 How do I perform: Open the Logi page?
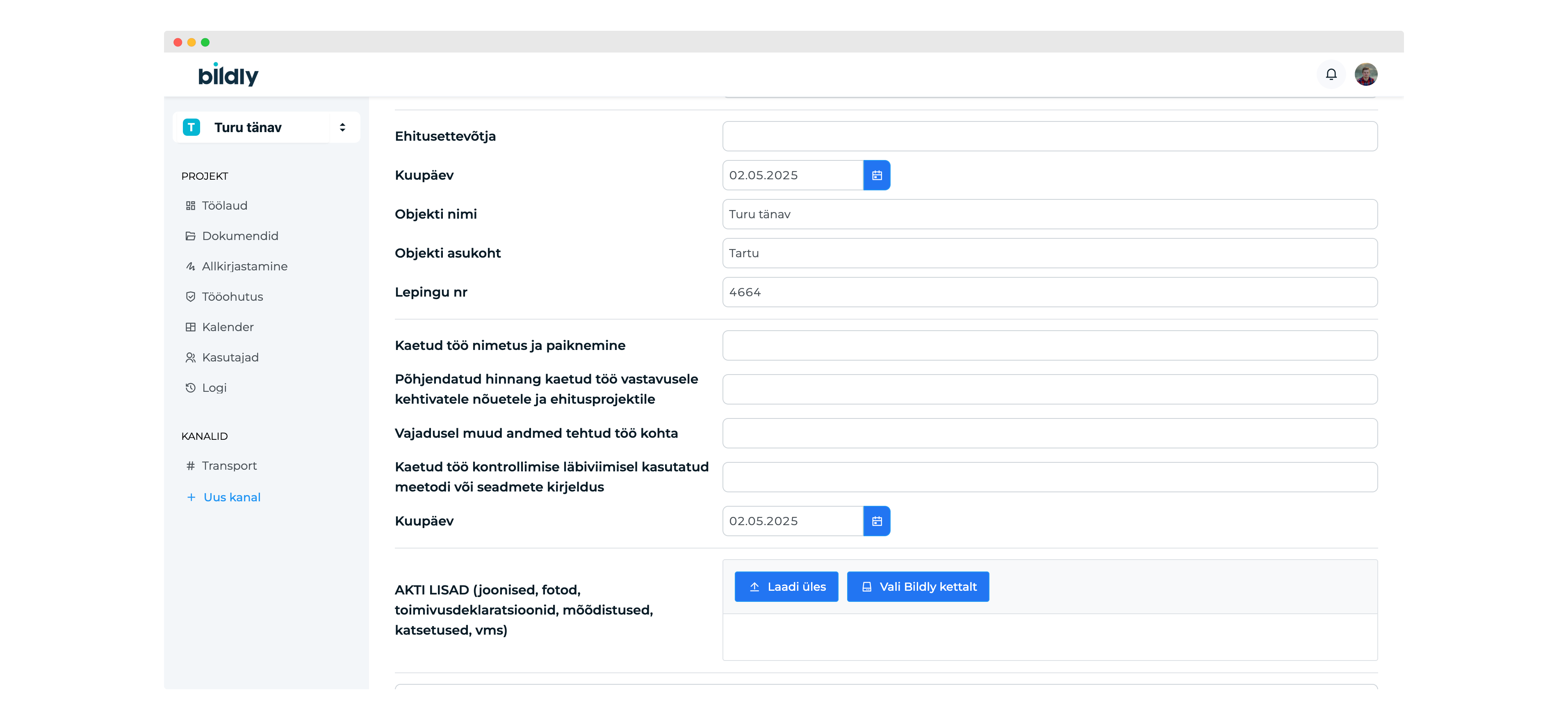pyautogui.click(x=206, y=388)
